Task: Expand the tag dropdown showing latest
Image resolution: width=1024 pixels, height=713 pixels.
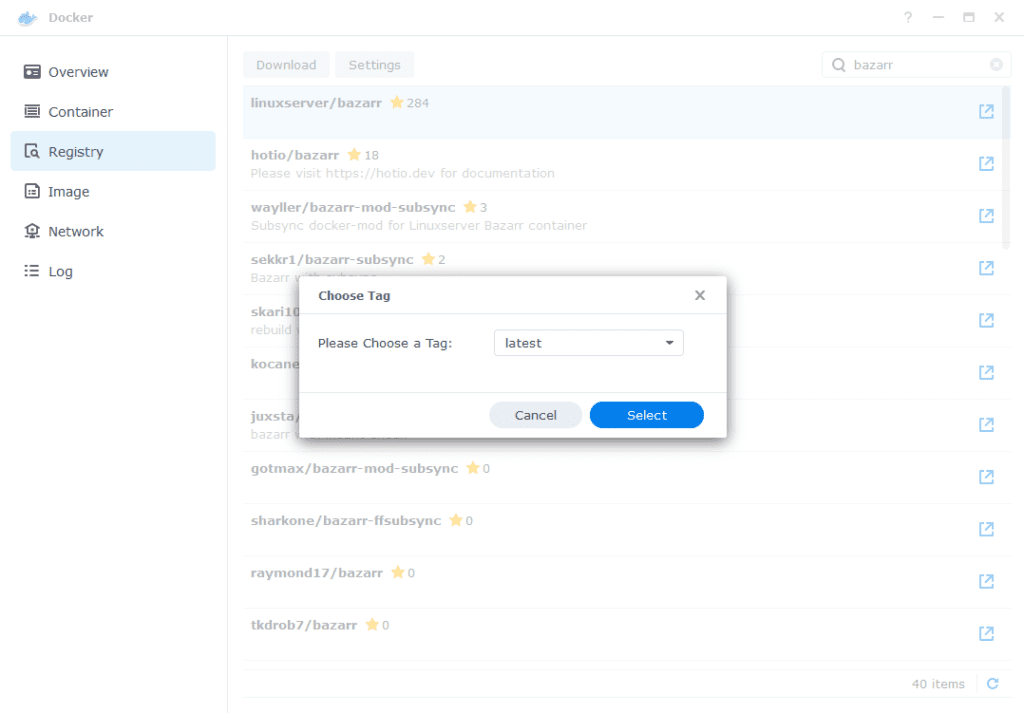Action: (588, 343)
